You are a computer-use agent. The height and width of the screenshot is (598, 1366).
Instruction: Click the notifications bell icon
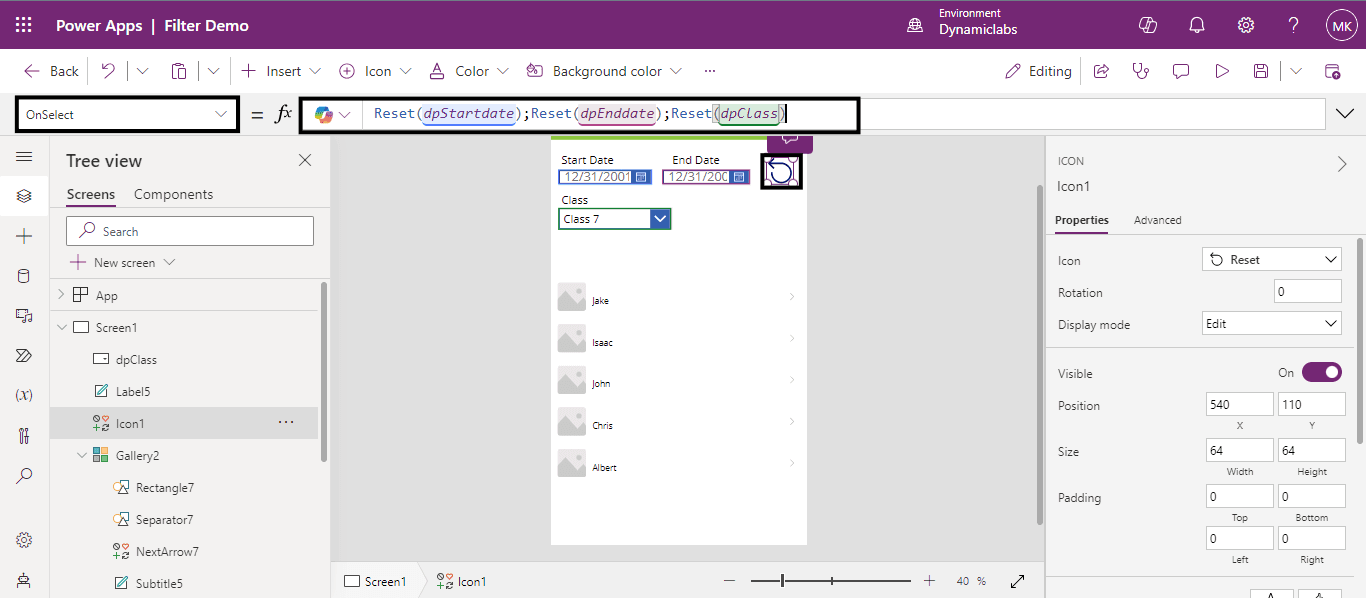(x=1197, y=25)
